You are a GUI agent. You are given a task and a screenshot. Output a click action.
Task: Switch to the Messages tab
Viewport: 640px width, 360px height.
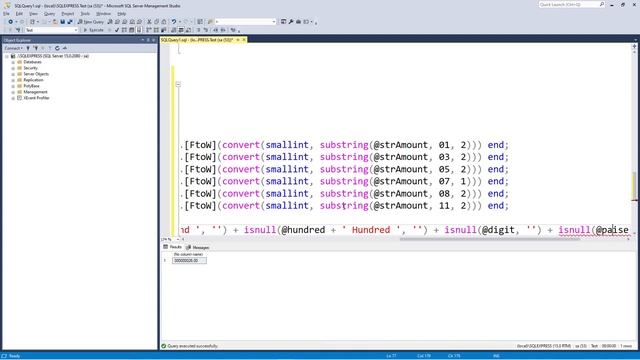[x=198, y=247]
